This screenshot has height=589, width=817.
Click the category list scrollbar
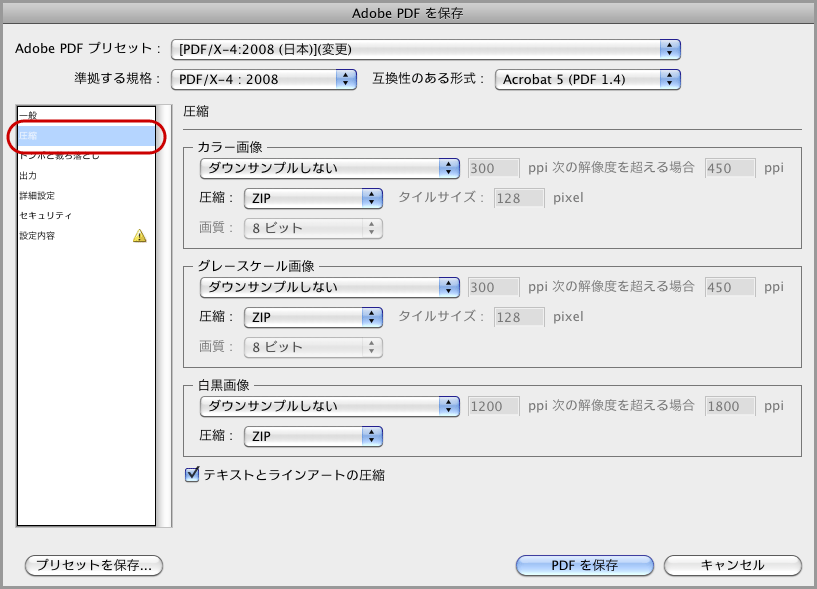[164, 316]
